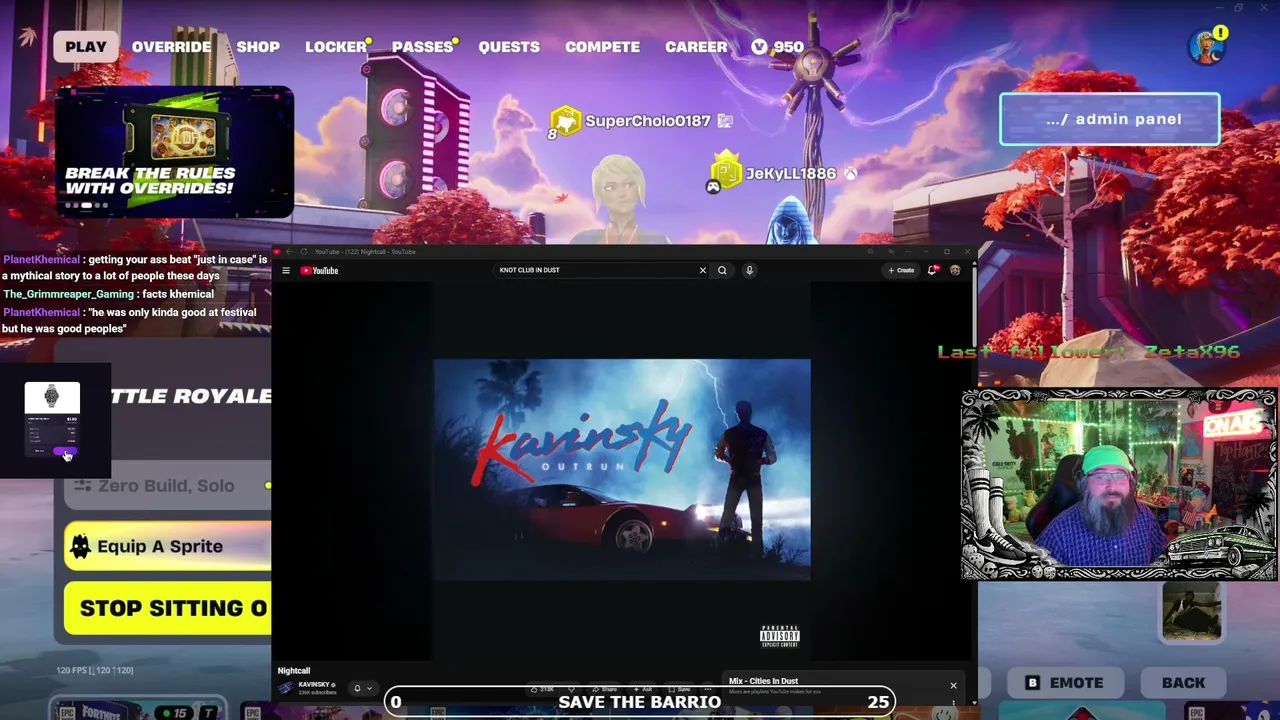This screenshot has width=1280, height=720.
Task: Click the gold badge beside JeKyLL1886
Action: point(726,172)
